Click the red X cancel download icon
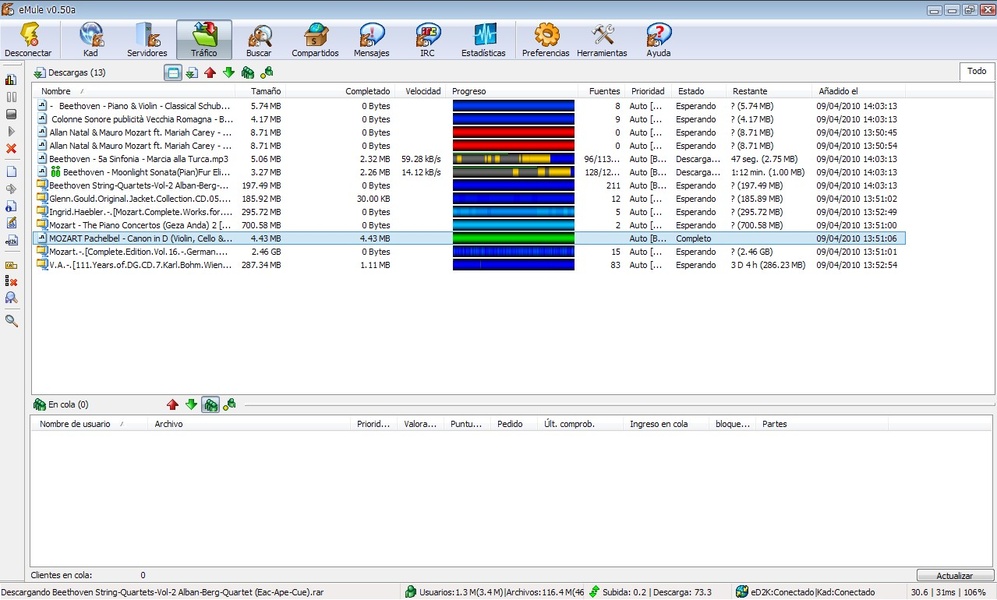The image size is (997, 600). coord(11,149)
